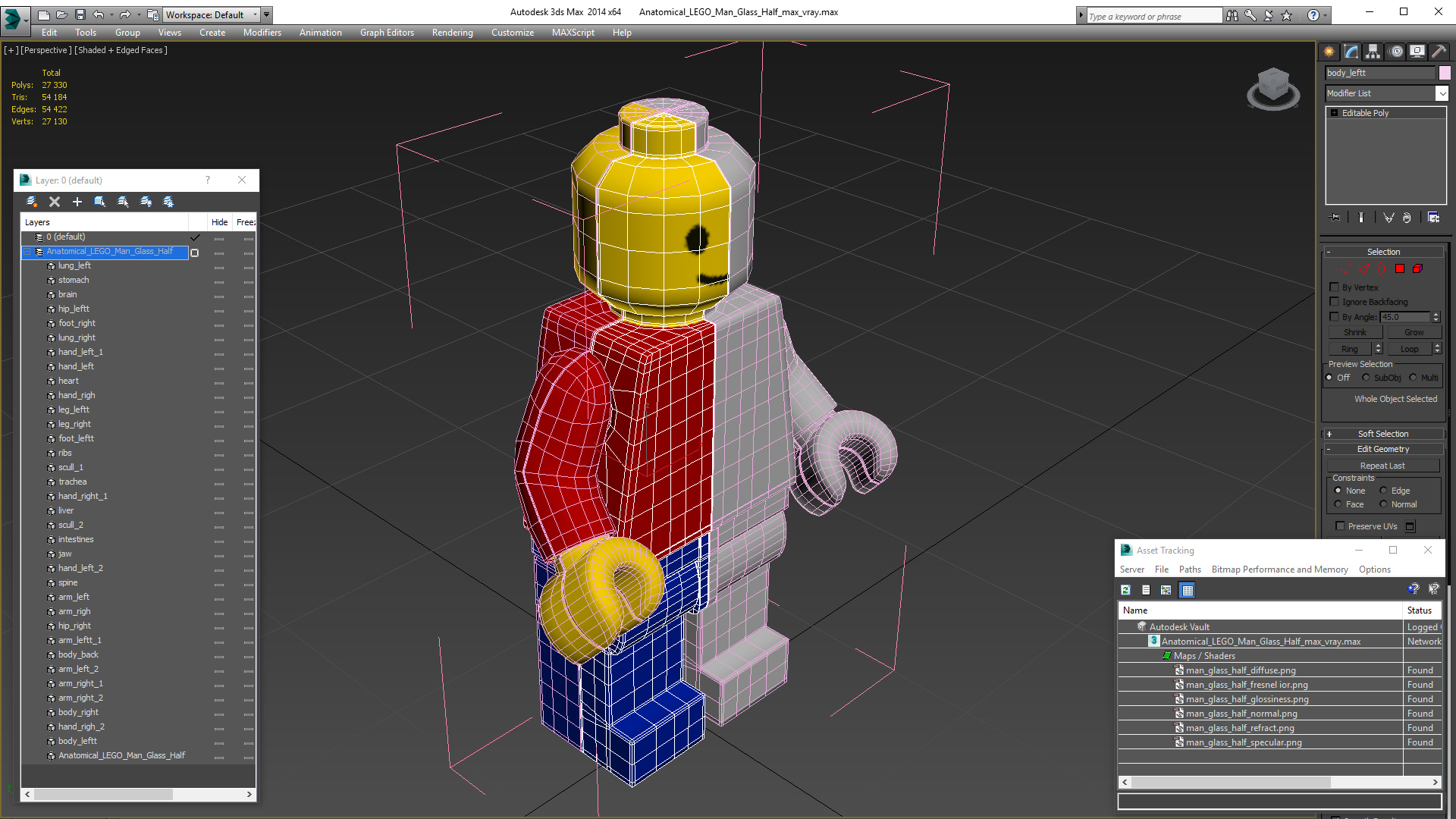
Task: Open the Undo history dropdown arrow
Action: (x=111, y=14)
